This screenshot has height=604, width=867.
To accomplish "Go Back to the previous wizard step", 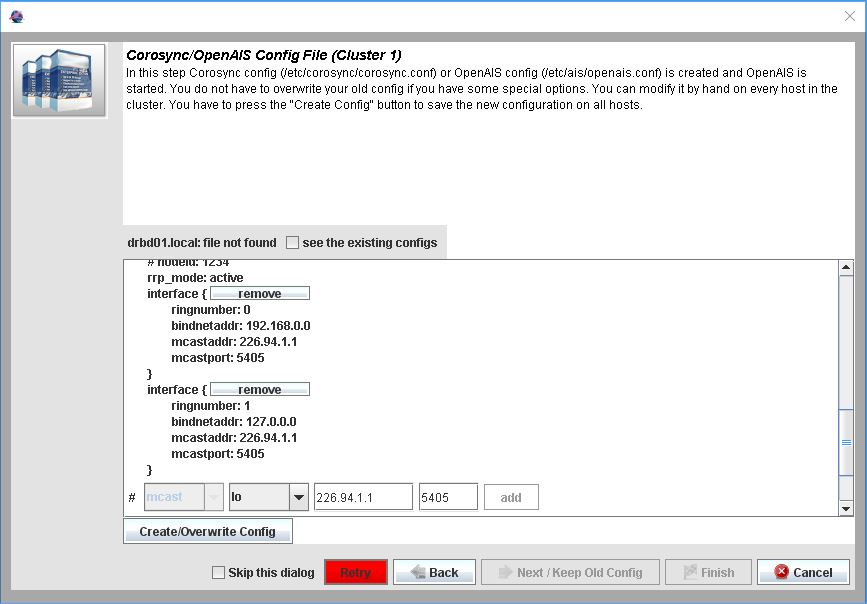I will pos(434,572).
